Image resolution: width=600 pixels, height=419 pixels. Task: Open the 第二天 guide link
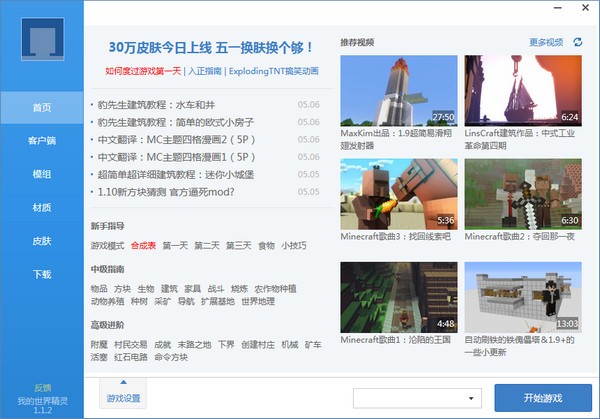pyautogui.click(x=207, y=246)
